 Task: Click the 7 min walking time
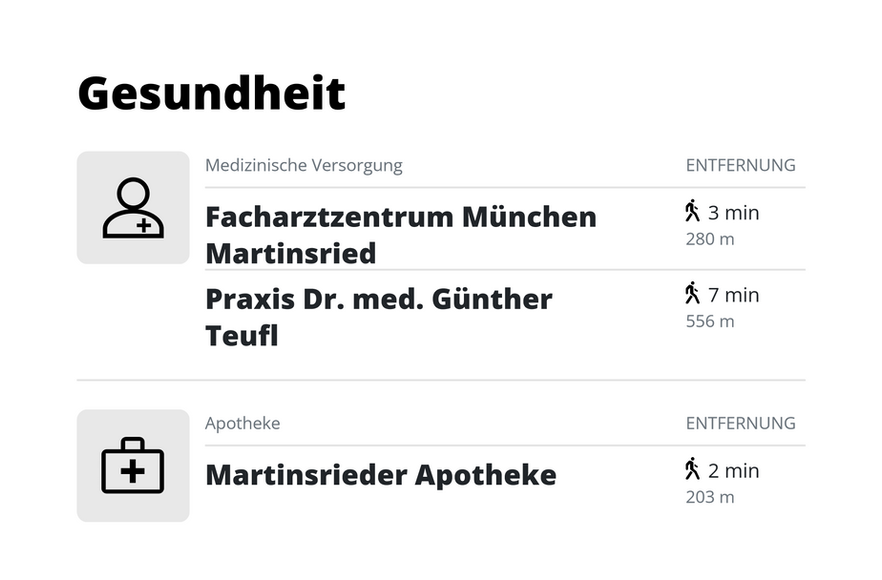pyautogui.click(x=733, y=295)
